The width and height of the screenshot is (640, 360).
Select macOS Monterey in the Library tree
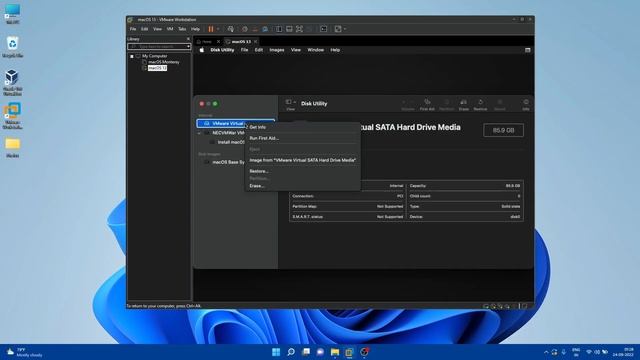[164, 62]
